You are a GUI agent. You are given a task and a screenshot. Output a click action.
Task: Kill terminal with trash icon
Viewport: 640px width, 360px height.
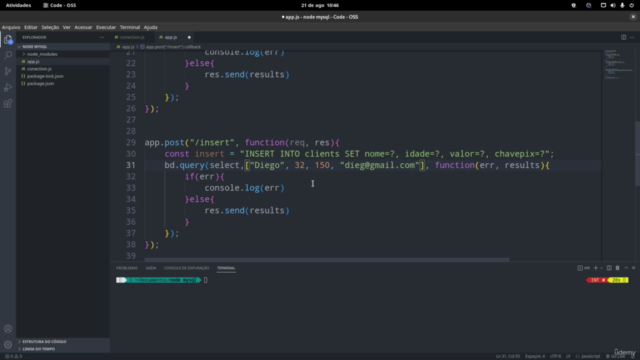pyautogui.click(x=617, y=268)
